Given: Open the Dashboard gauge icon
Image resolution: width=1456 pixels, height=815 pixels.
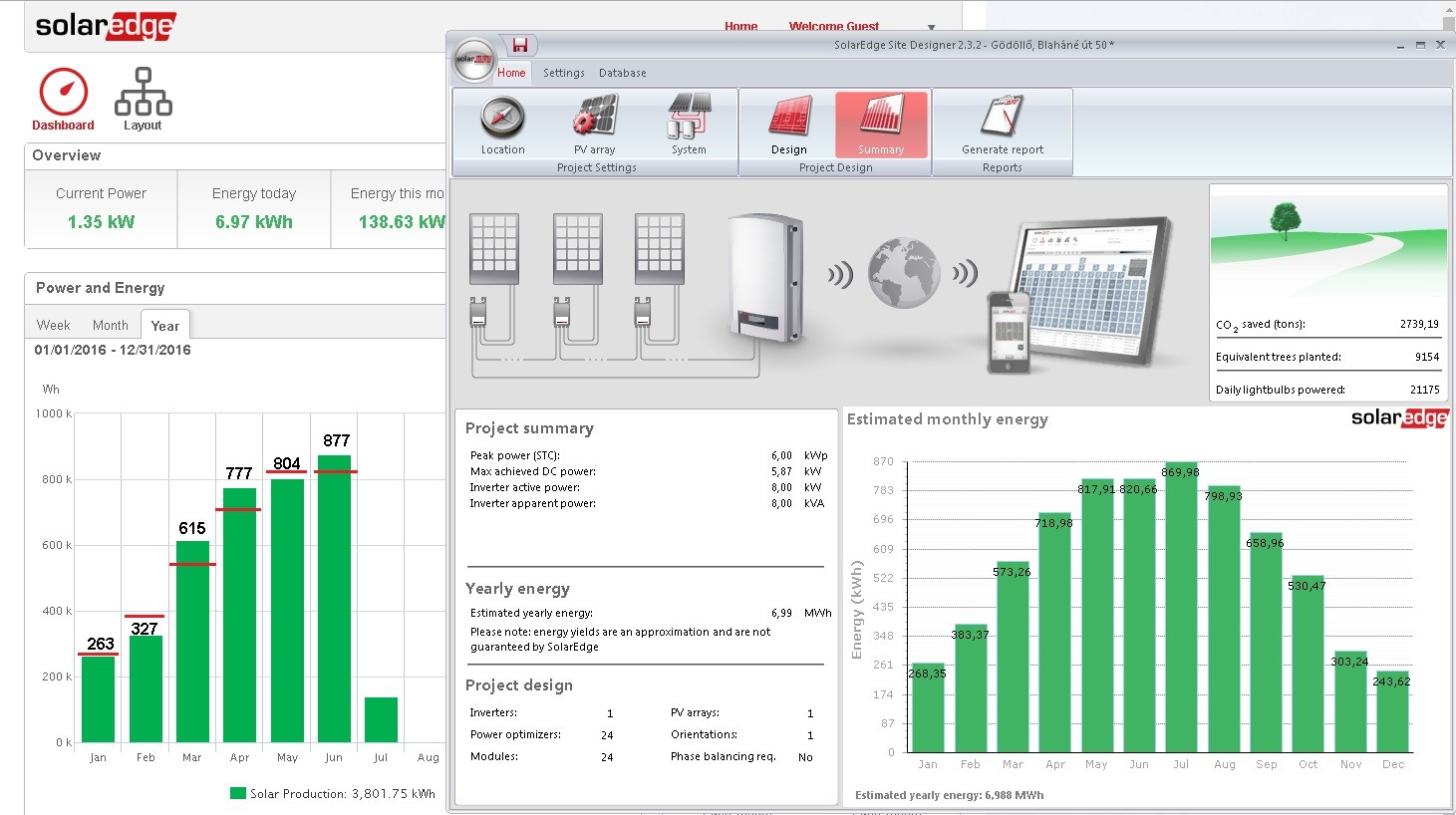Looking at the screenshot, I should (63, 93).
